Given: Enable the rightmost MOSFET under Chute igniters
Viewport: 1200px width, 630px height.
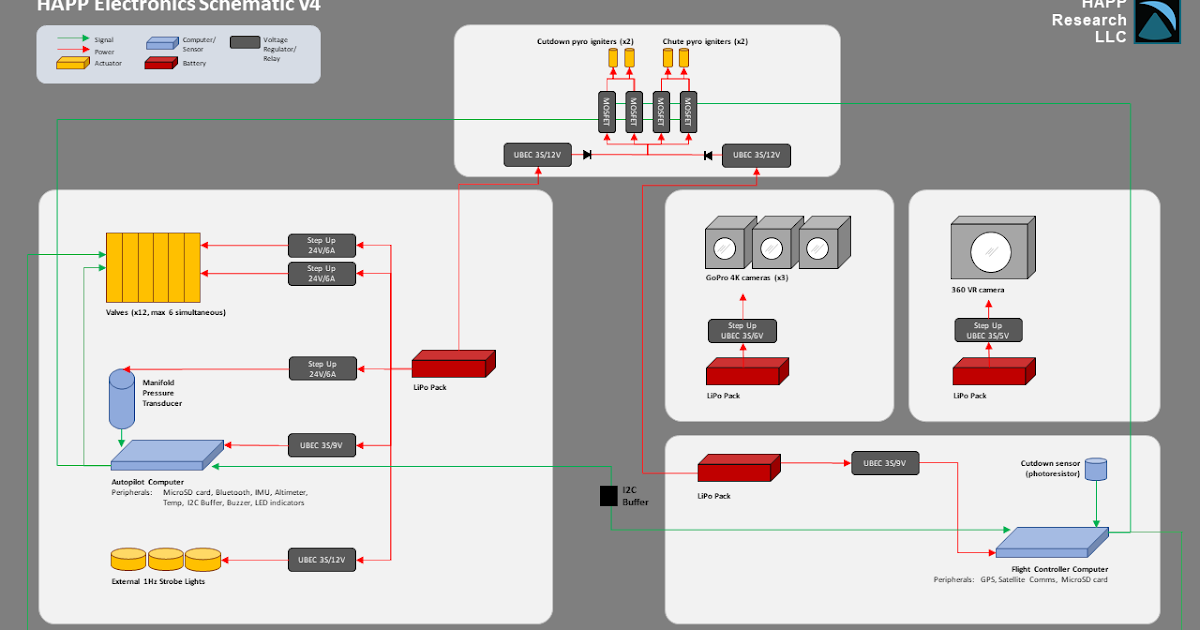Looking at the screenshot, I should click(x=688, y=113).
